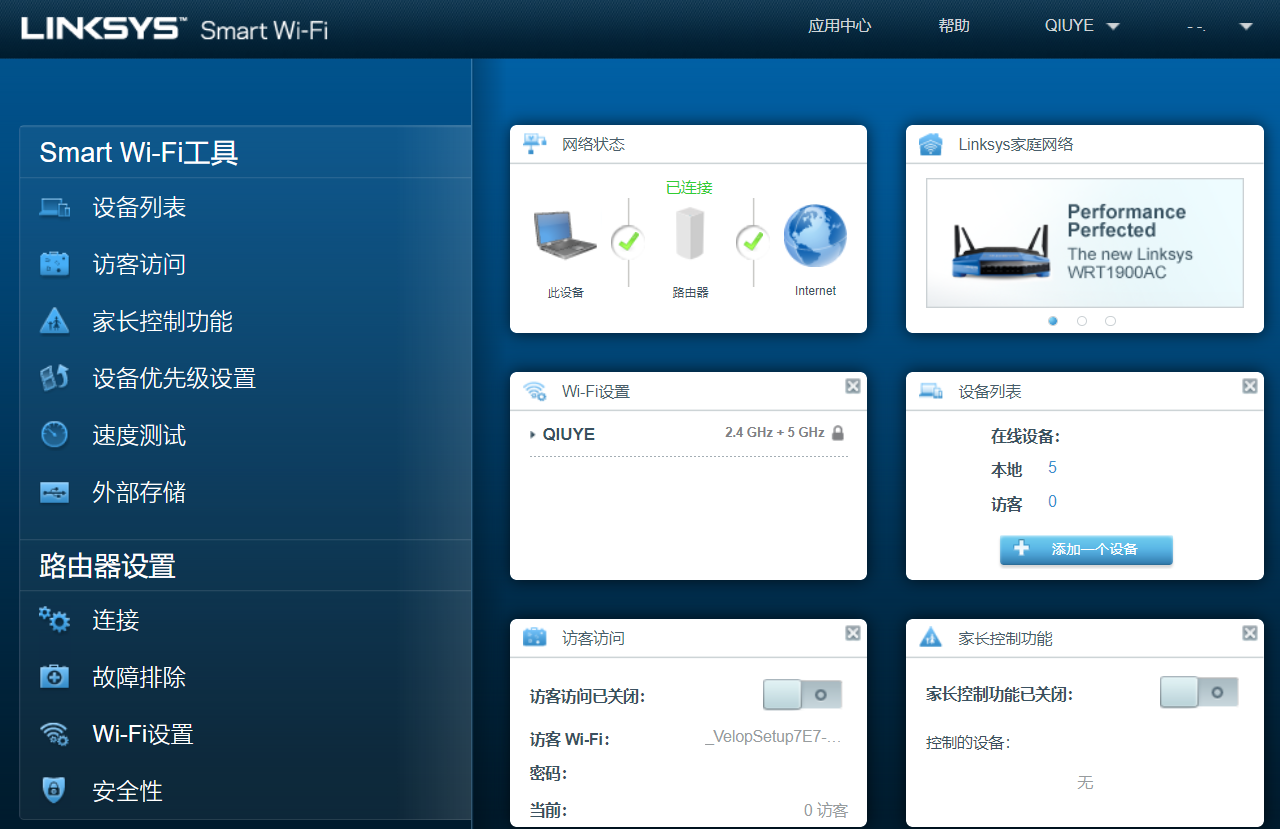Close the 访客访问 widget
The height and width of the screenshot is (829, 1280).
[853, 633]
